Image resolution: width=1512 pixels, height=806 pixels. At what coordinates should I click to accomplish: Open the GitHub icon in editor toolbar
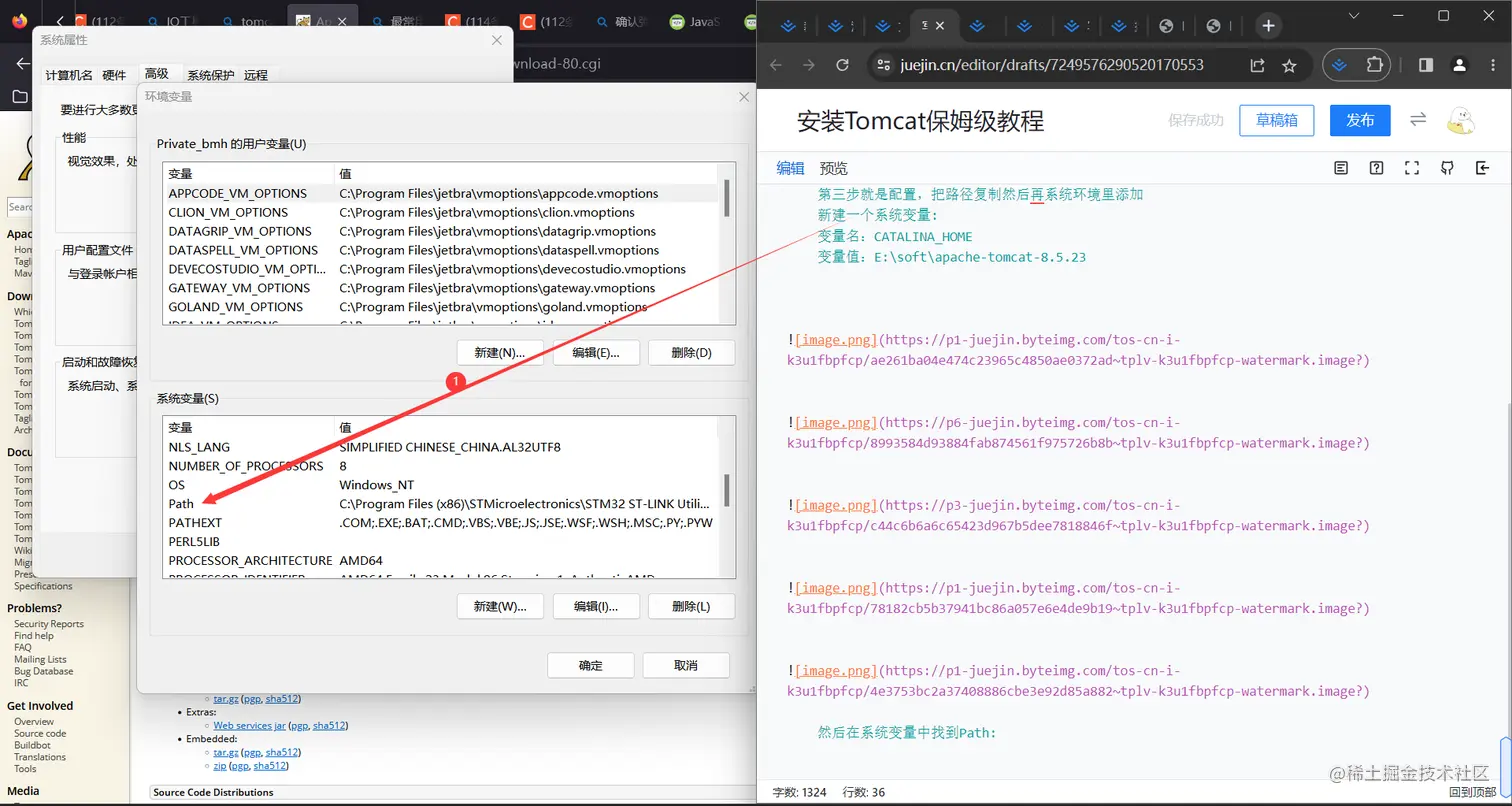[1447, 168]
